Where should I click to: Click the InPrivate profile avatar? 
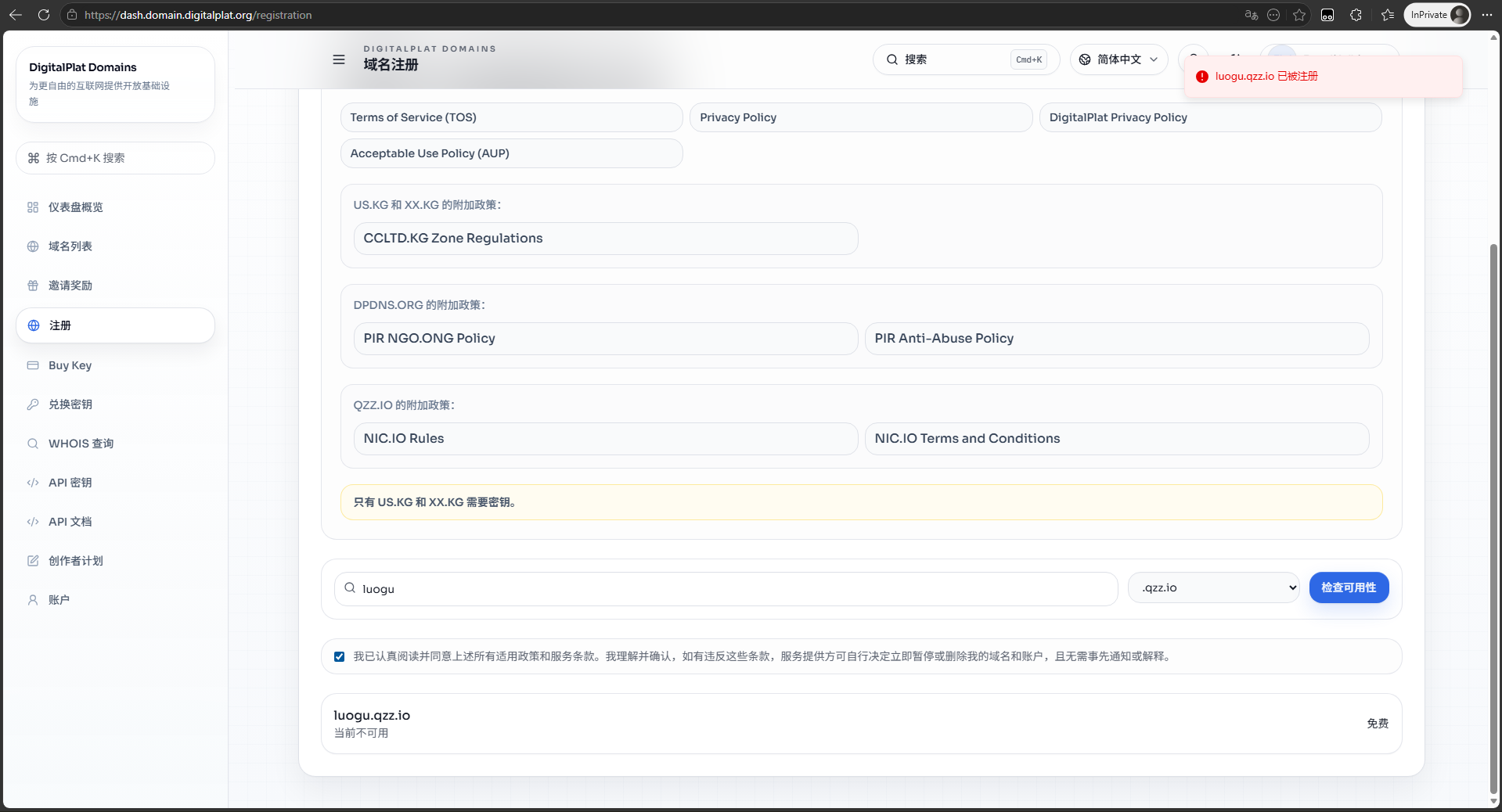pyautogui.click(x=1459, y=15)
